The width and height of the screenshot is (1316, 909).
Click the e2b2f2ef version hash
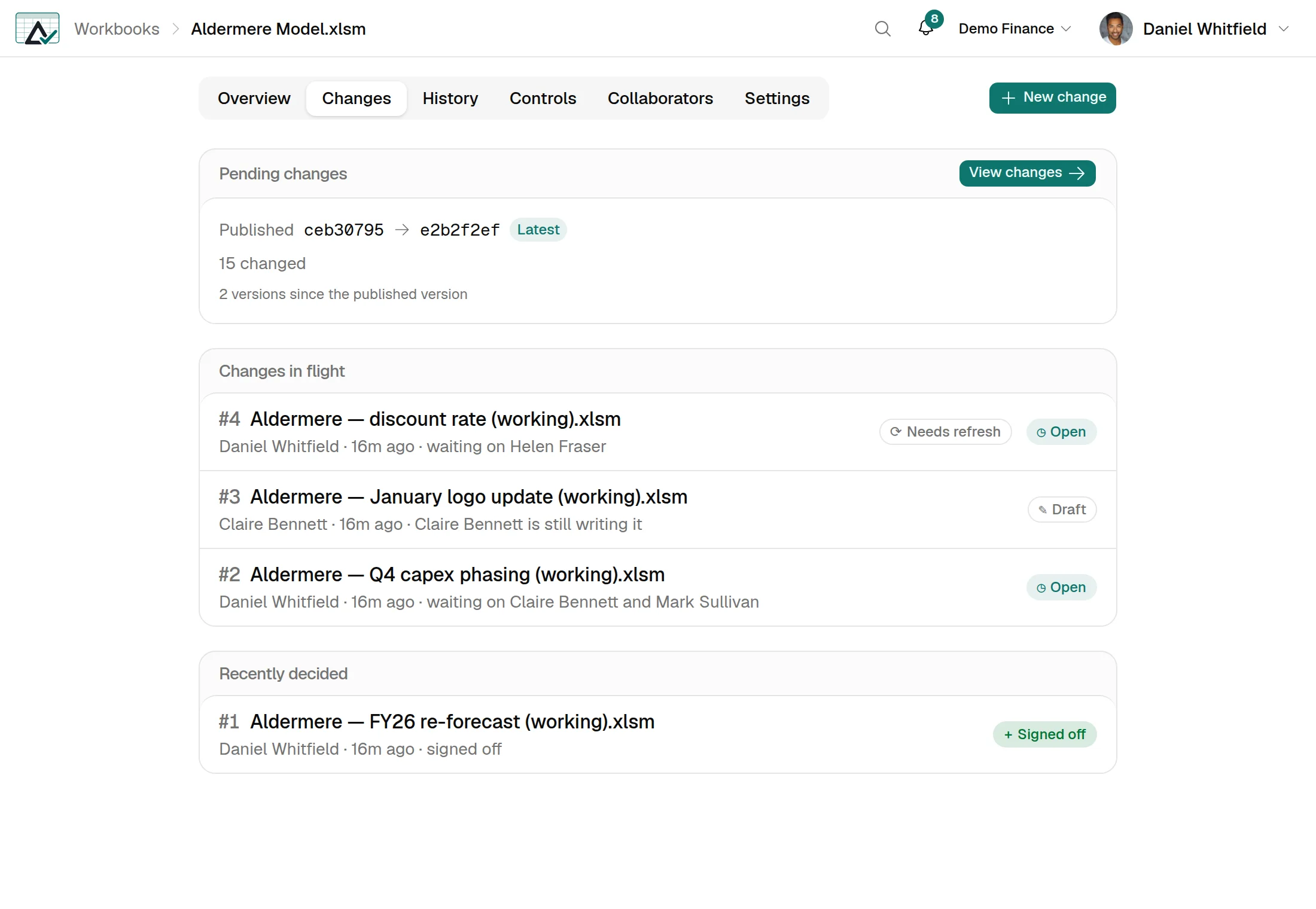coord(459,230)
